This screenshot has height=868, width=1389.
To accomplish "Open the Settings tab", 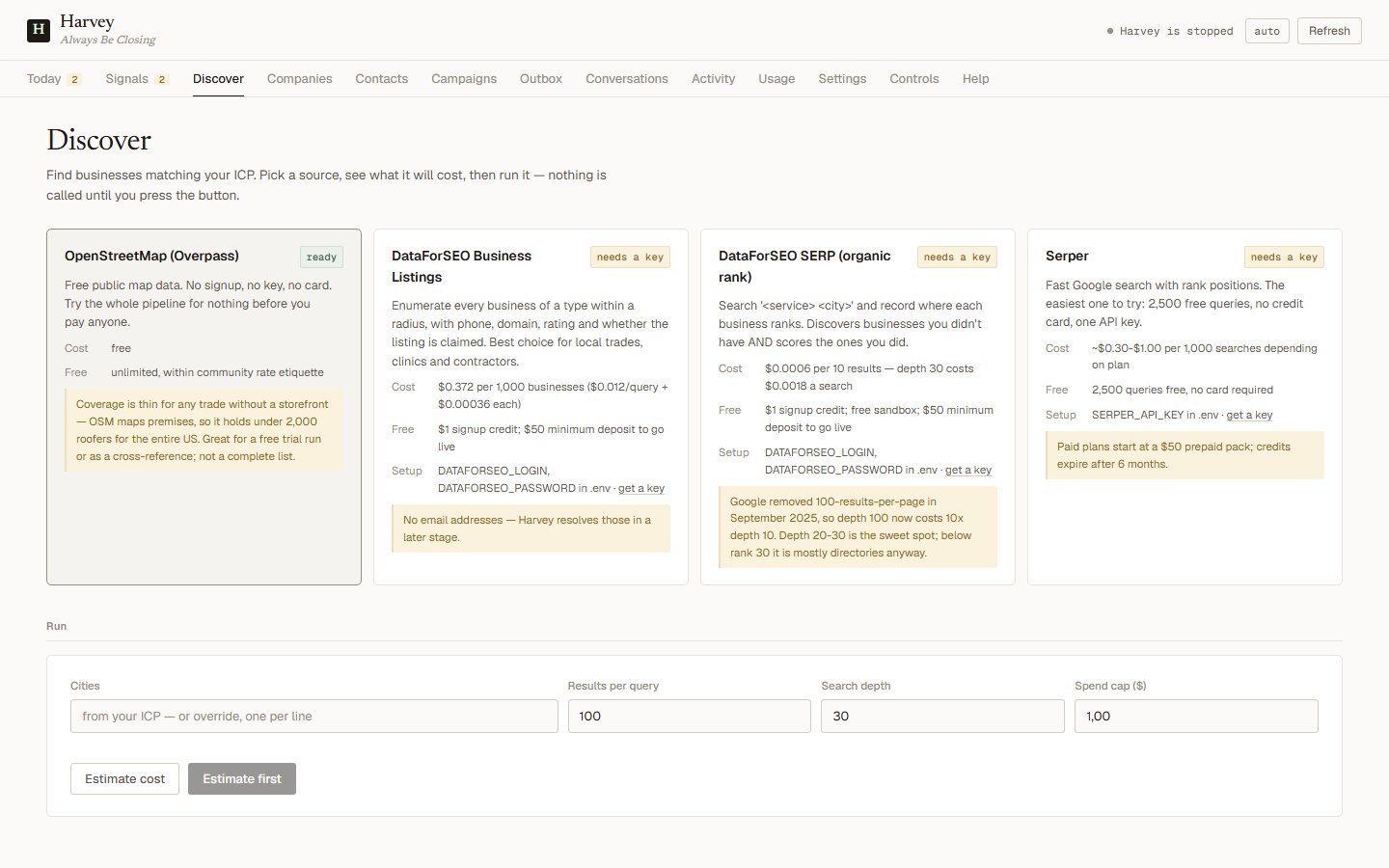I will tap(842, 79).
